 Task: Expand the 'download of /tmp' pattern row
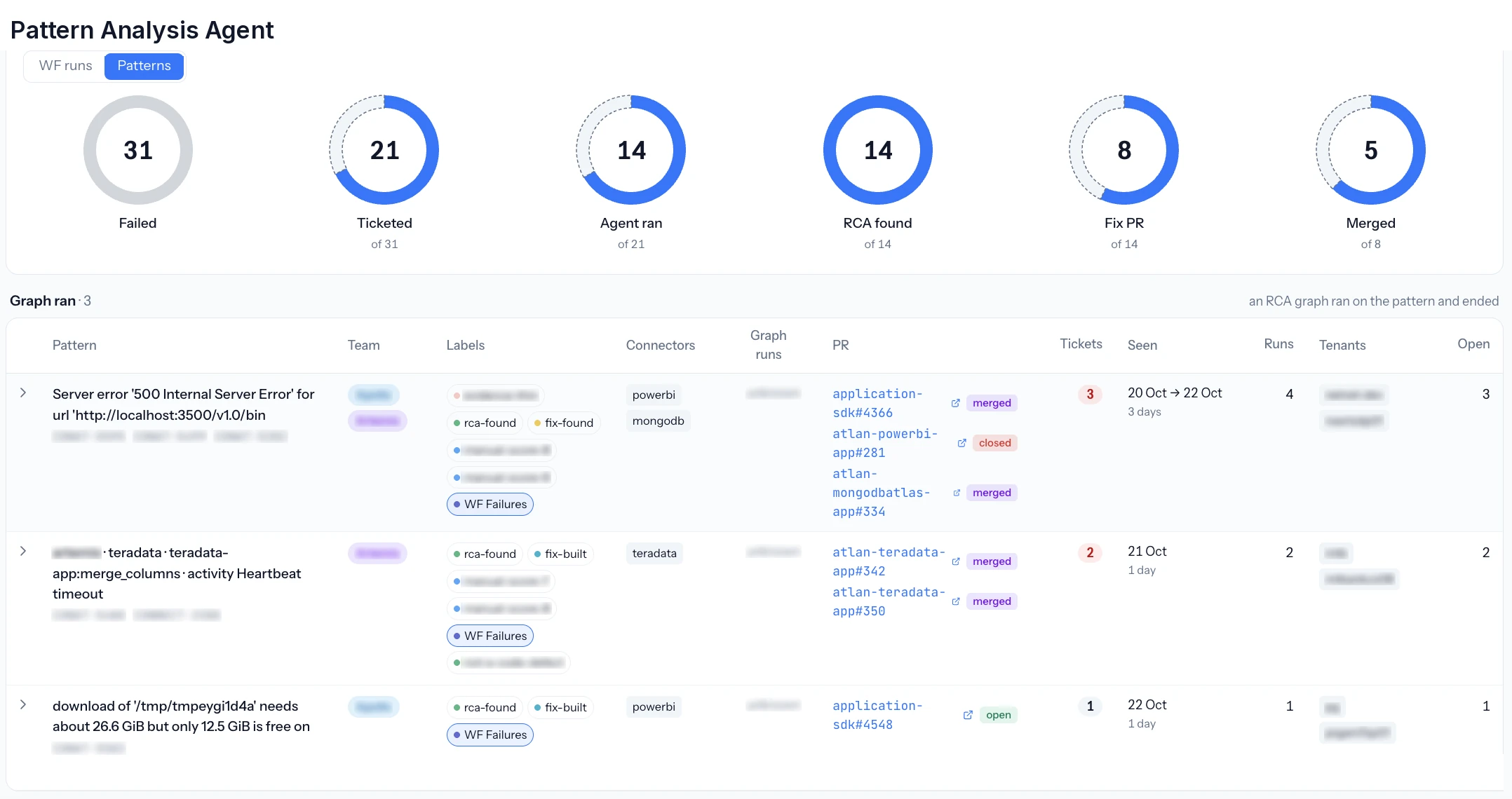23,705
